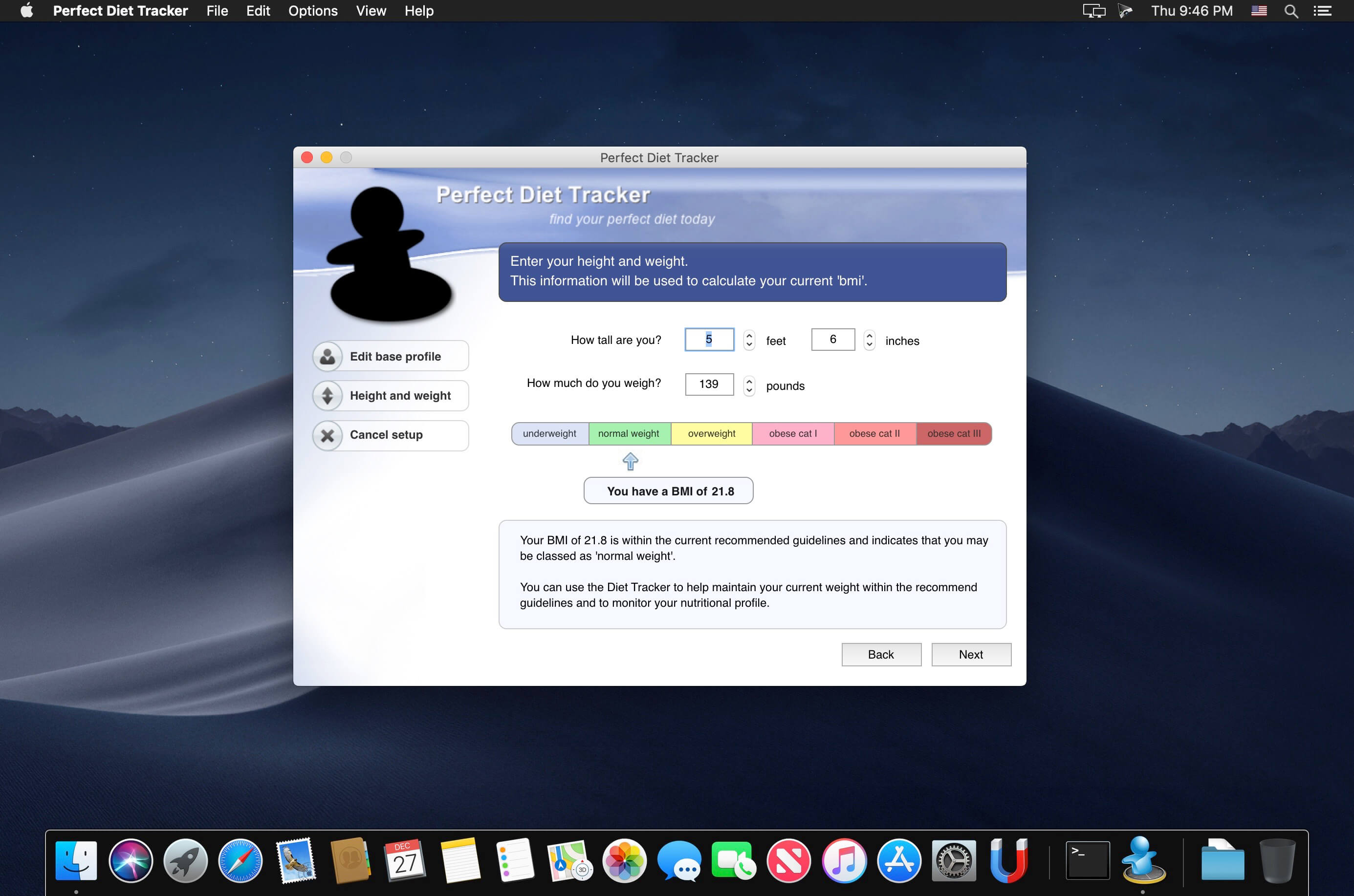Launch Safari from the dock
The height and width of the screenshot is (896, 1354).
[240, 860]
